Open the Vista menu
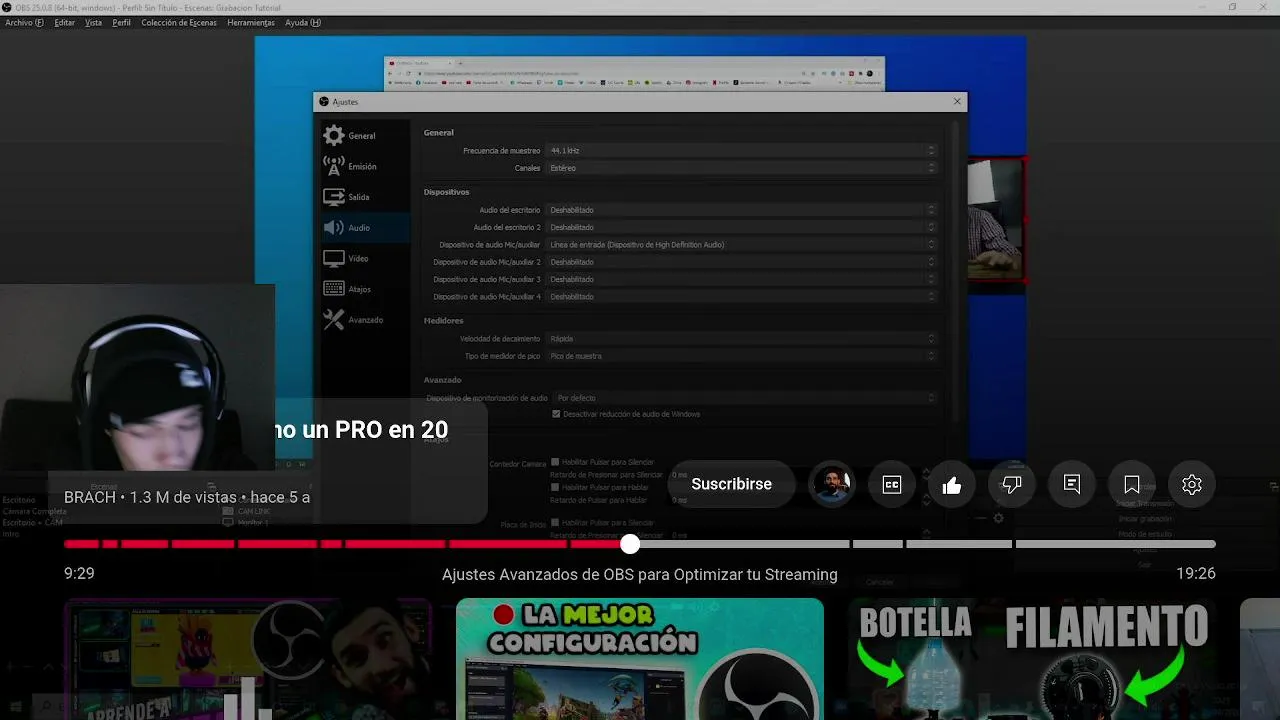Screen dimensions: 1280x720 tap(93, 22)
